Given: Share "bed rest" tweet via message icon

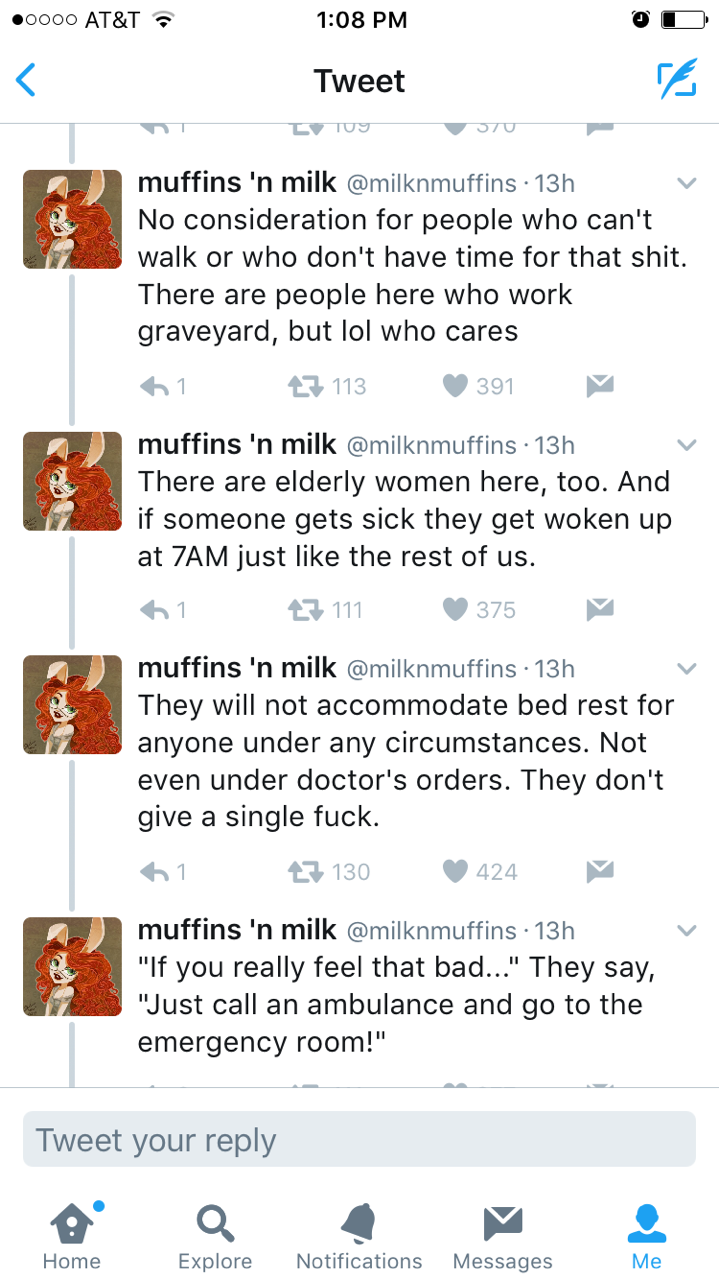Looking at the screenshot, I should click(599, 872).
